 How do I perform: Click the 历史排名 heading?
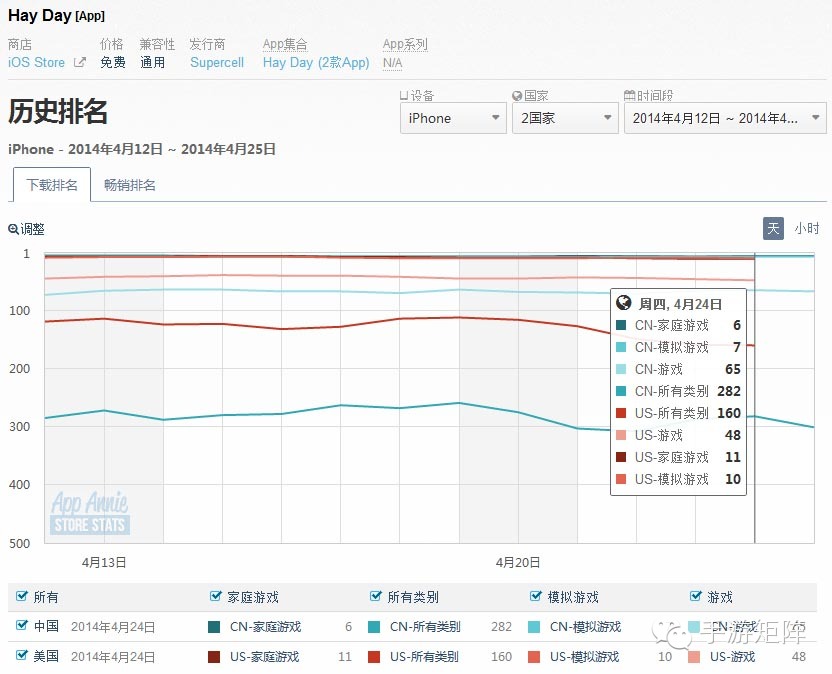[58, 111]
